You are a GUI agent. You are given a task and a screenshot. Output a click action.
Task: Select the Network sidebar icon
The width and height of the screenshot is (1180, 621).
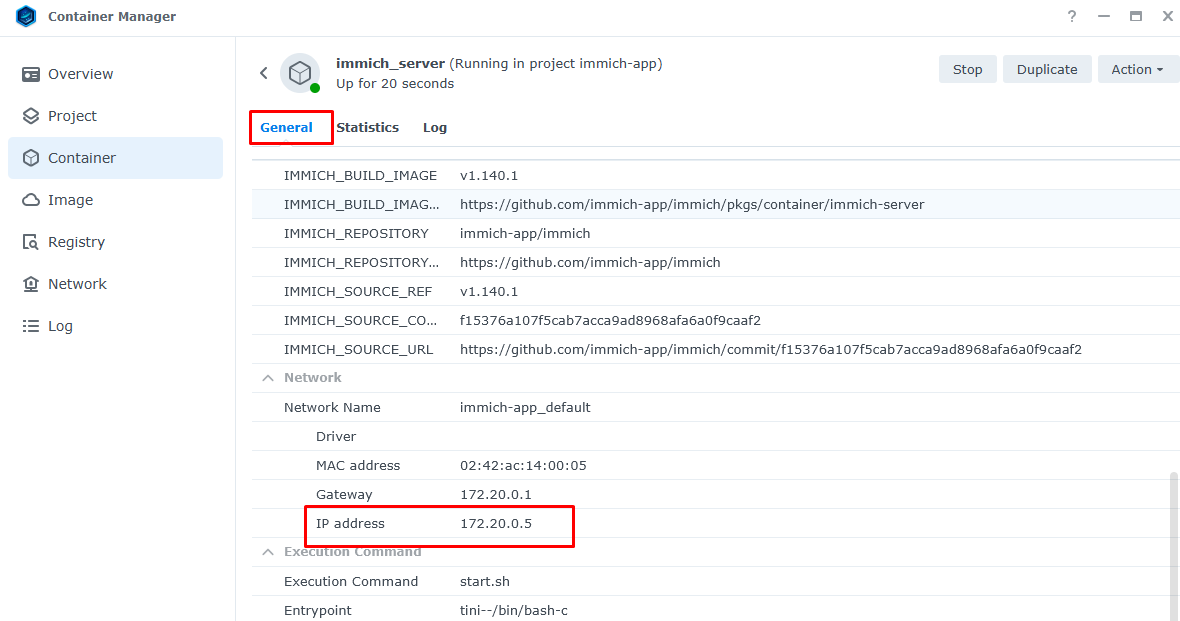click(x=30, y=283)
